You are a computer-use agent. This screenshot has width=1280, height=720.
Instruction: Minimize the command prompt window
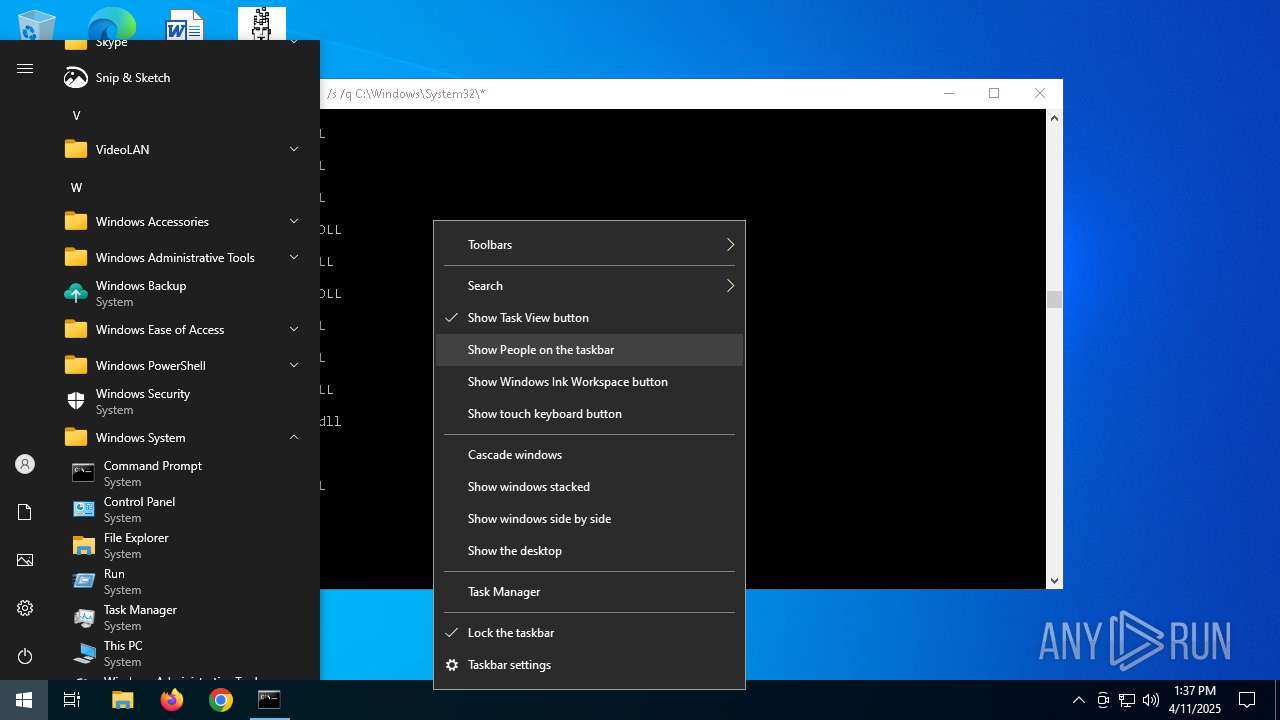949,93
